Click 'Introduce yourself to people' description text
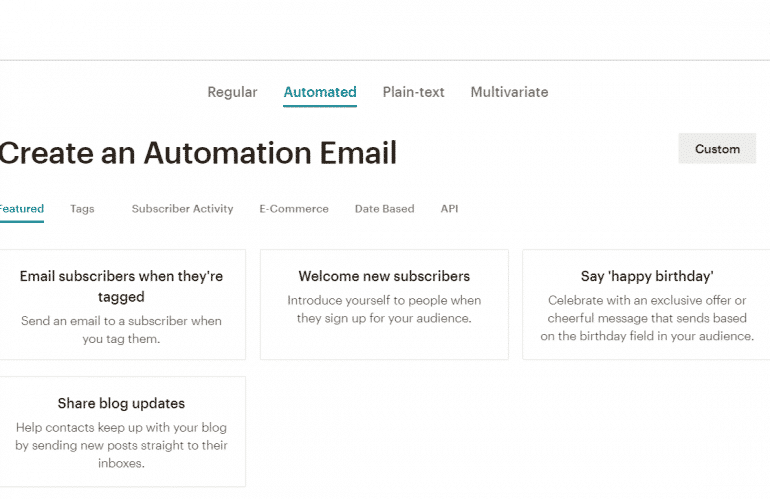 (384, 309)
